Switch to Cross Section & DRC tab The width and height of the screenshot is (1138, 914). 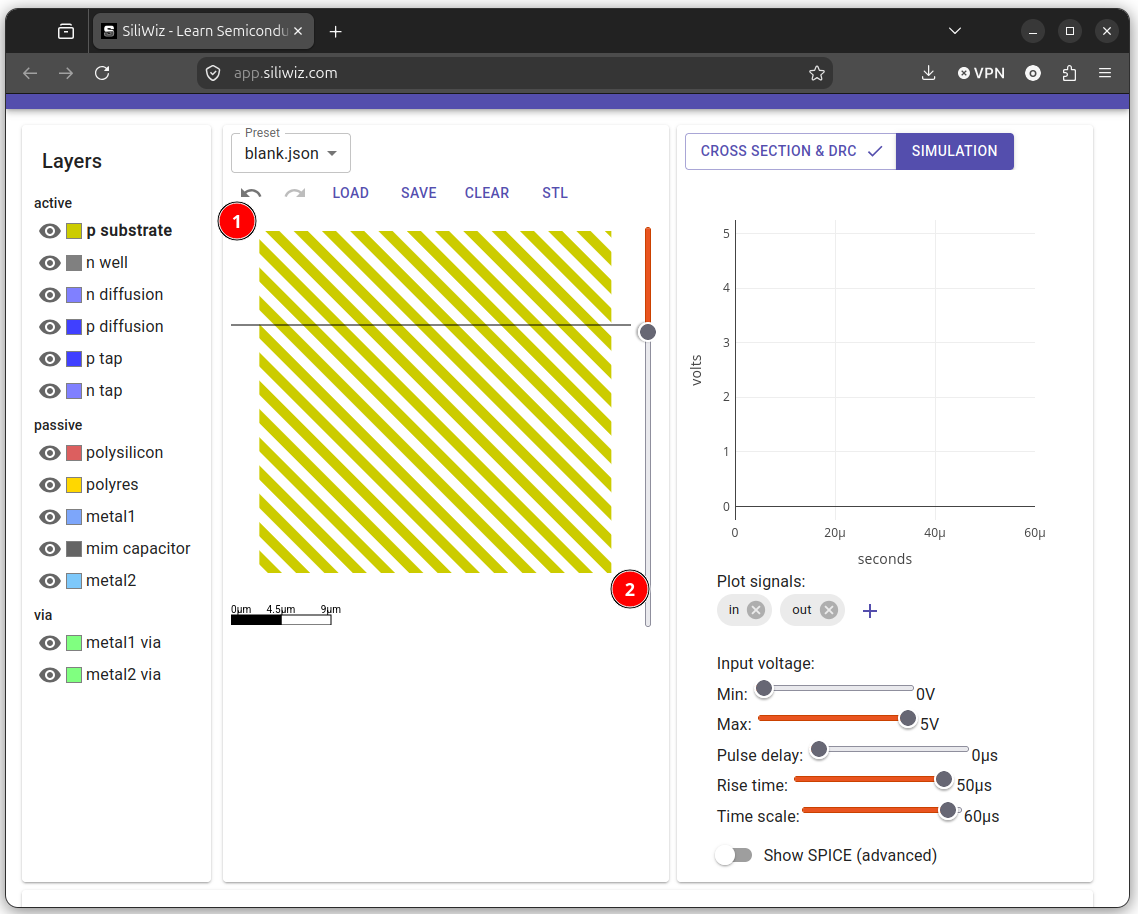coord(790,151)
